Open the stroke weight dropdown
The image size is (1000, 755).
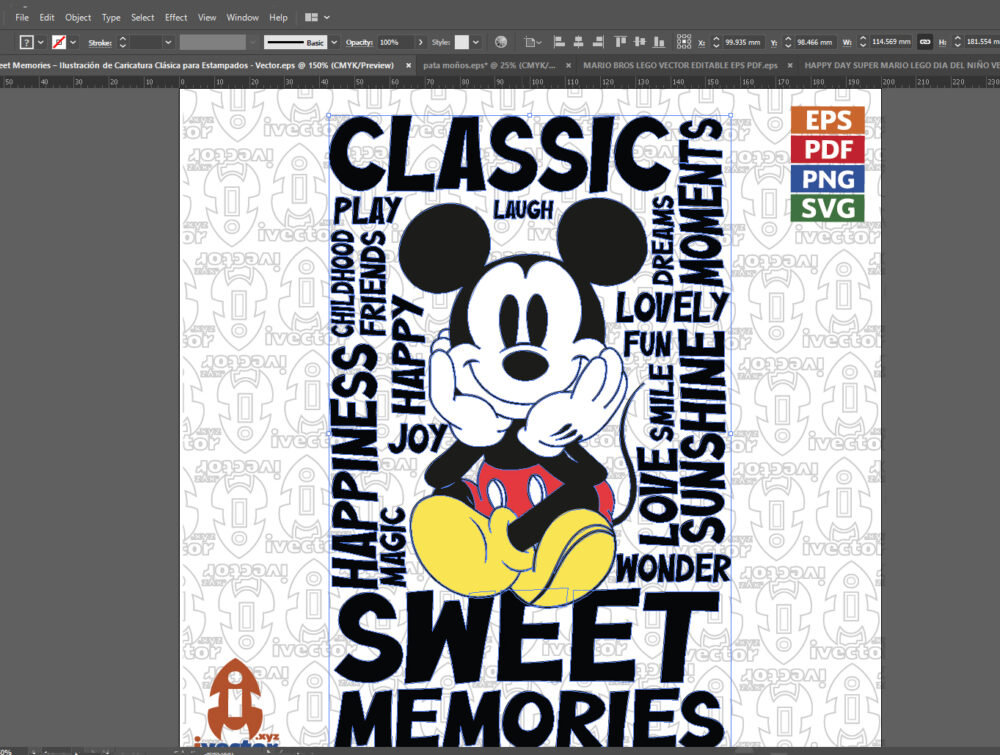pyautogui.click(x=168, y=42)
